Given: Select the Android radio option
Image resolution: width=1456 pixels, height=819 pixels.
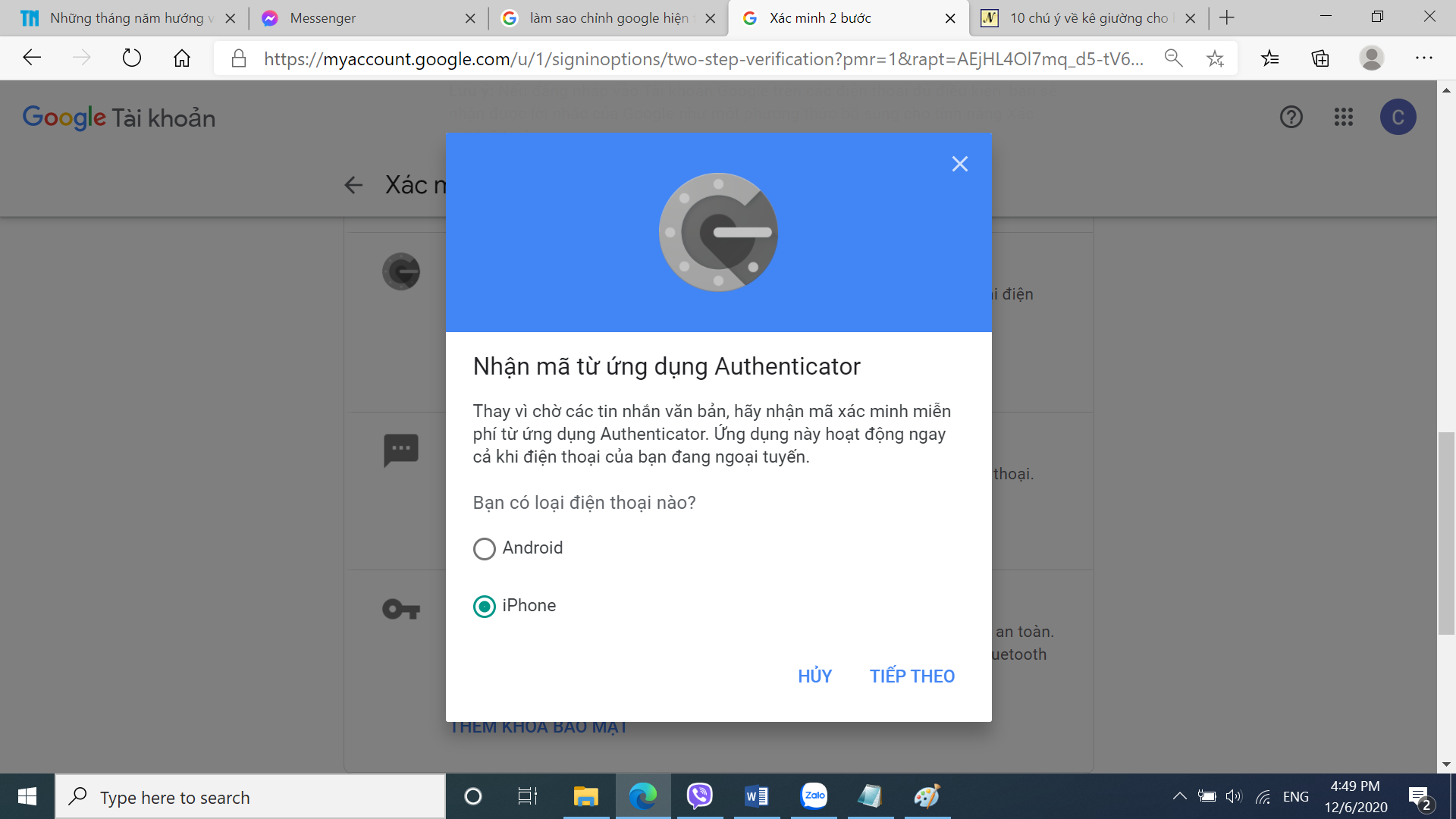Looking at the screenshot, I should (x=485, y=548).
